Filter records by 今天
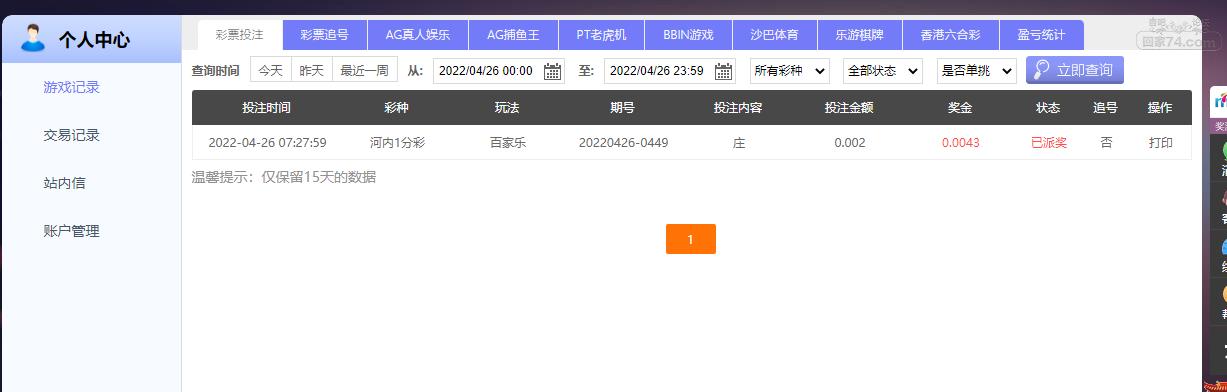The height and width of the screenshot is (392, 1227). (x=271, y=70)
